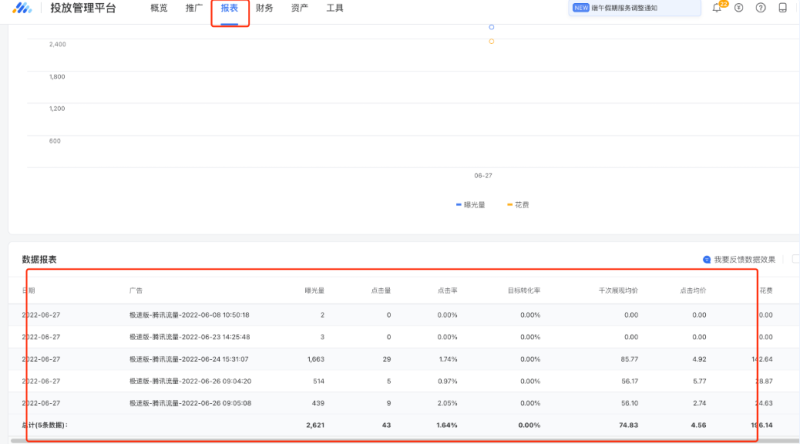
Task: Click the total CPM value 74.83
Action: 629,425
